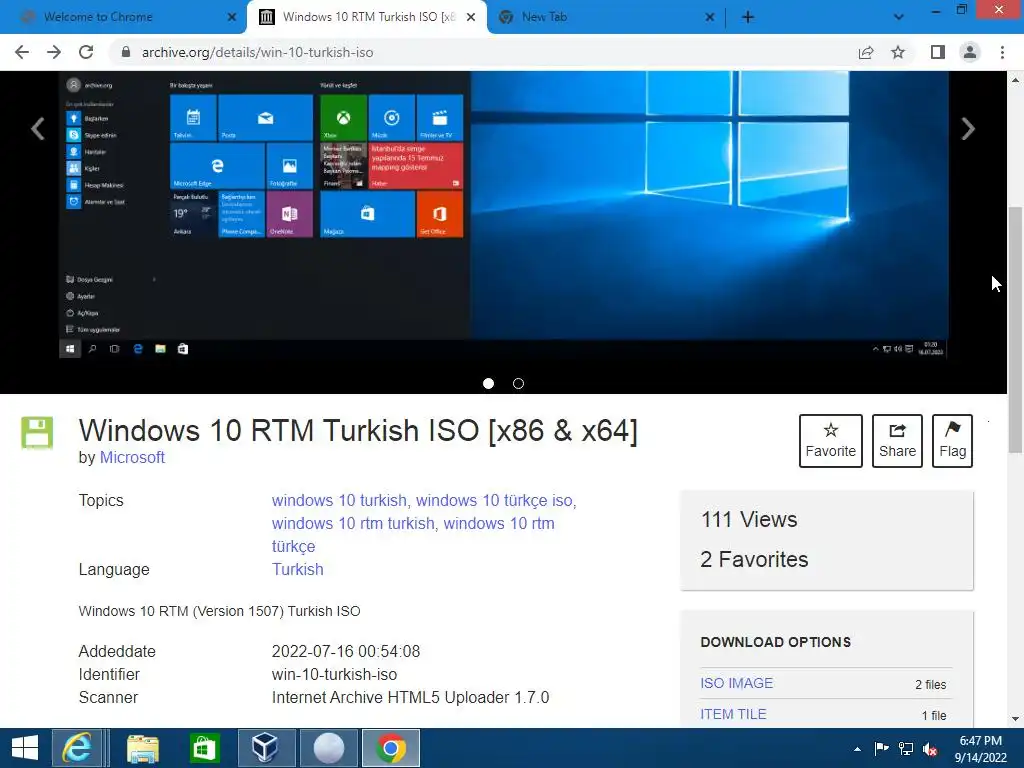1024x768 pixels.
Task: Launch Internet Explorer from the taskbar
Action: click(x=77, y=748)
